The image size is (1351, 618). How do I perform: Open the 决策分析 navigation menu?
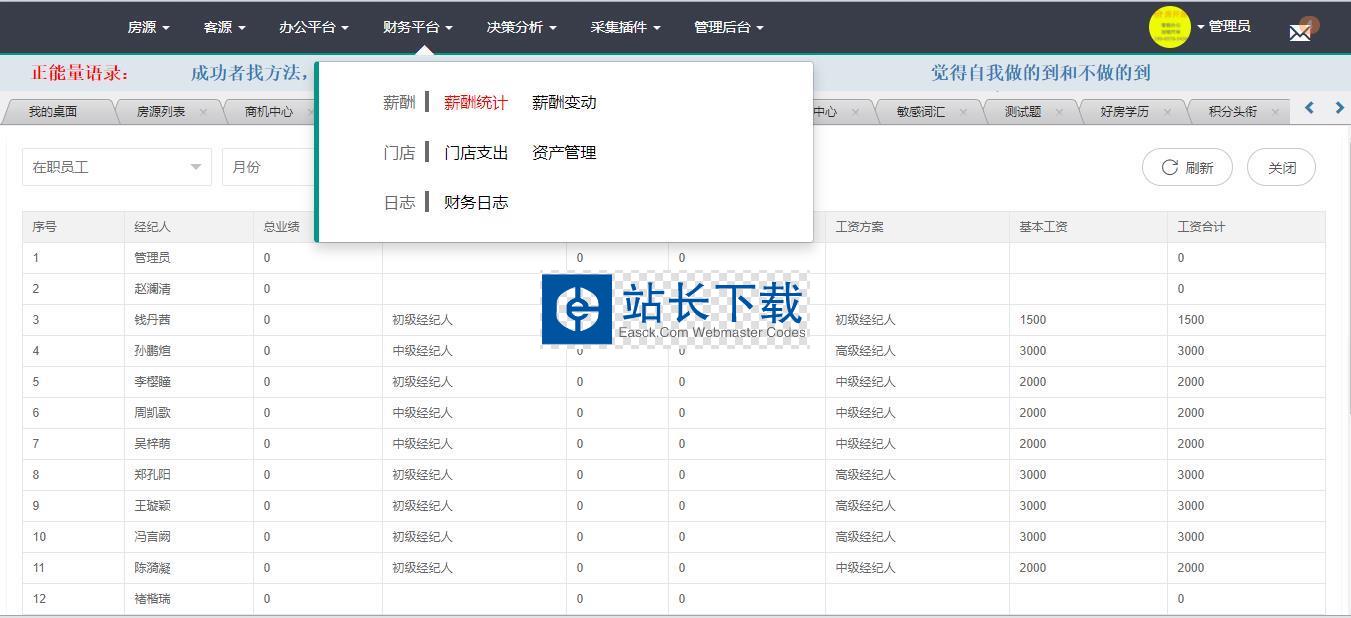pyautogui.click(x=521, y=27)
